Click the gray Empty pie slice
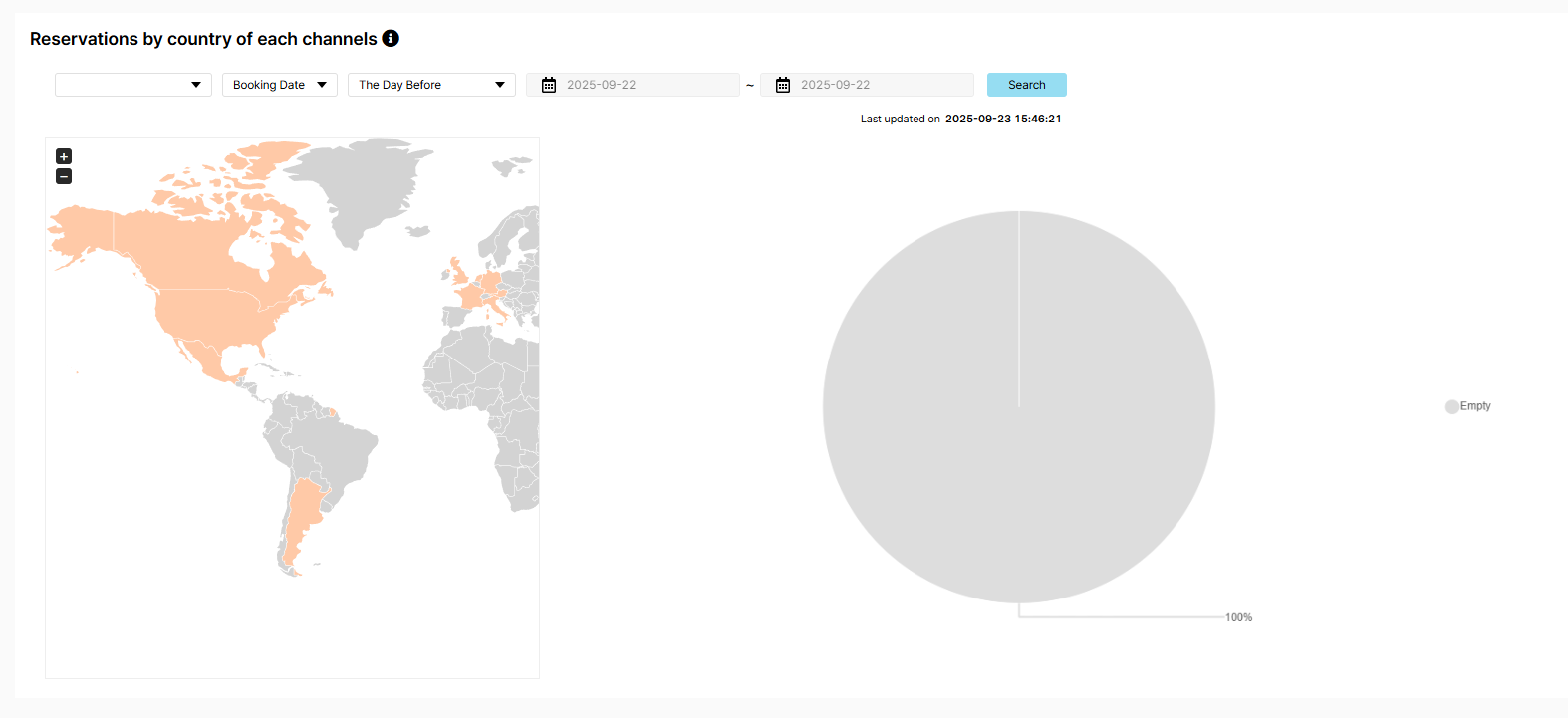 pyautogui.click(x=1019, y=406)
